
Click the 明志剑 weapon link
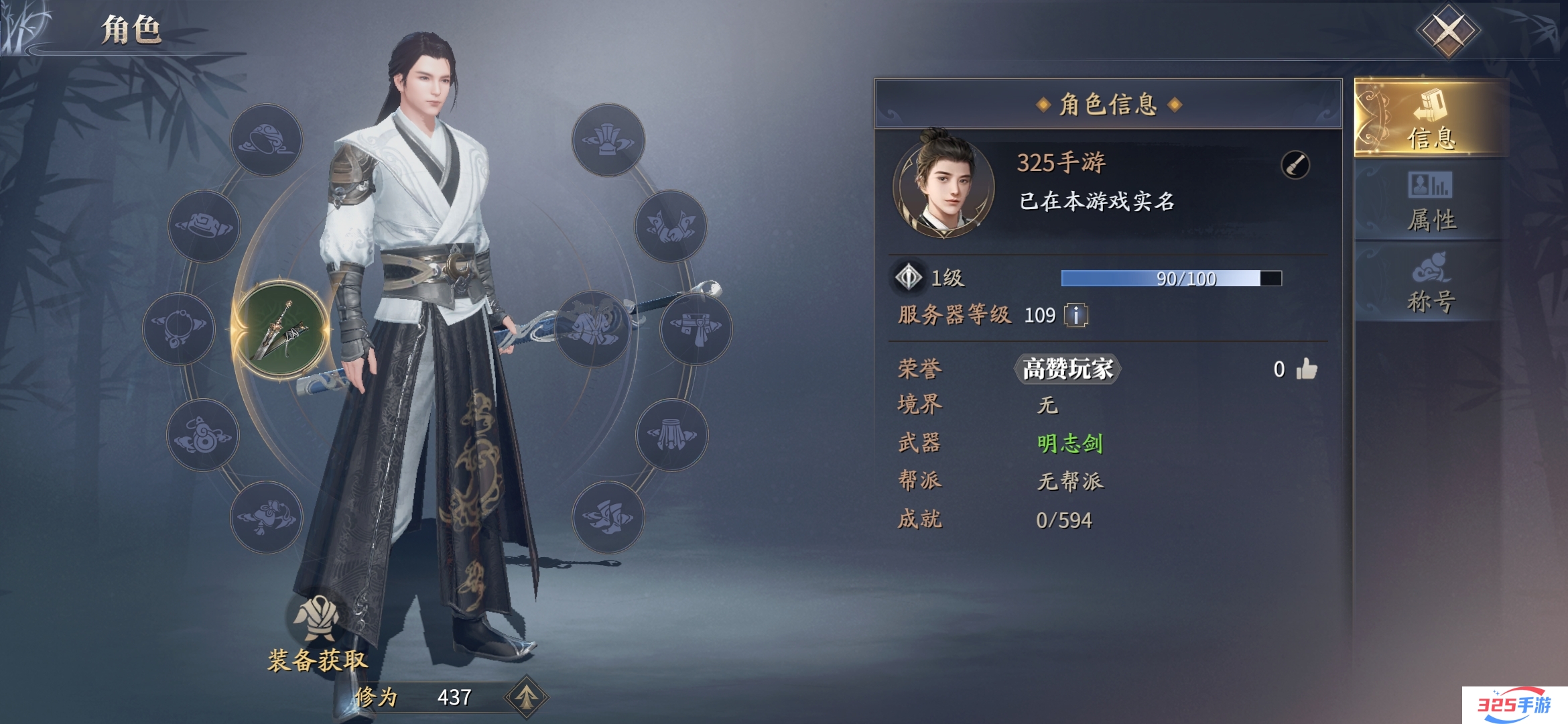pyautogui.click(x=1069, y=443)
